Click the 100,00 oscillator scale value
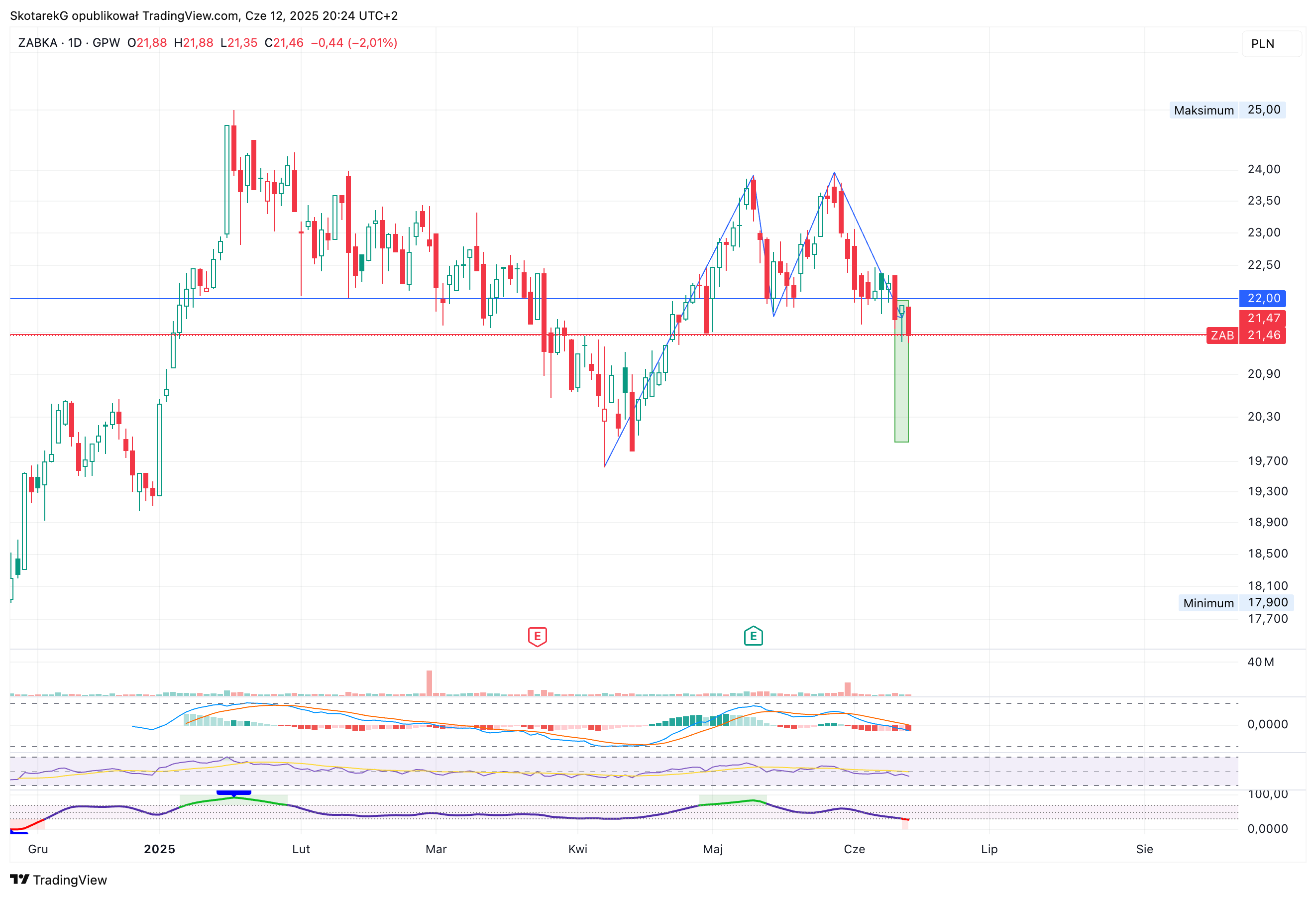 coord(1267,794)
